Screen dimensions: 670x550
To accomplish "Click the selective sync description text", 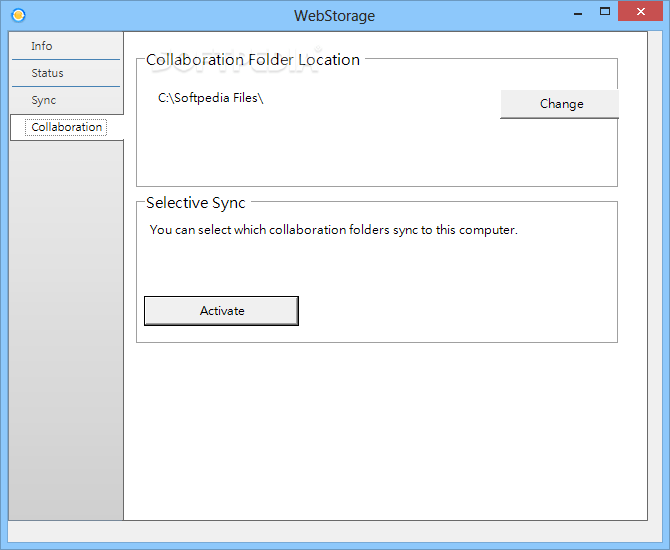I will tap(334, 230).
